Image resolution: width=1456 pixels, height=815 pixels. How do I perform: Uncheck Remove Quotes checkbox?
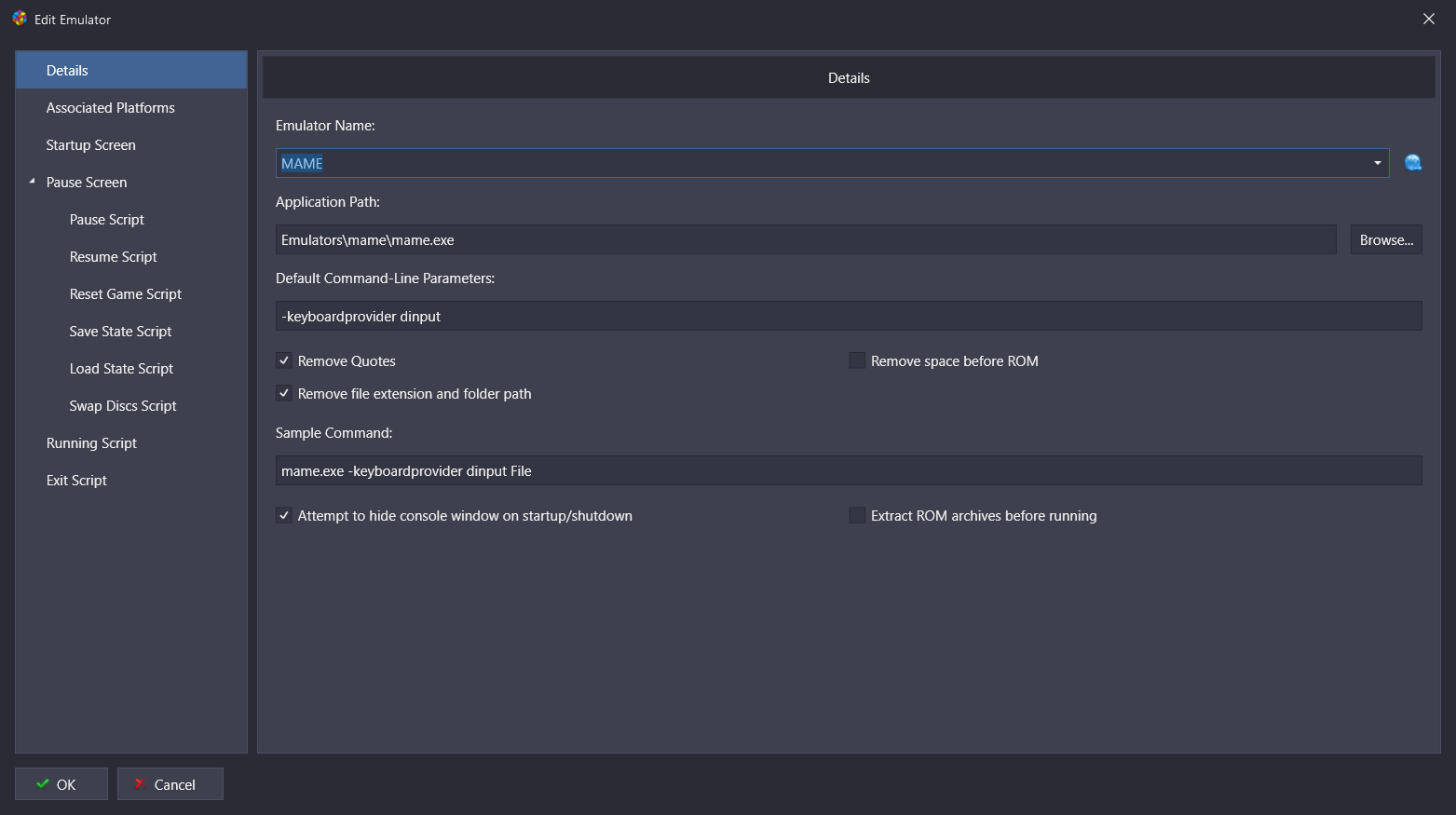284,360
